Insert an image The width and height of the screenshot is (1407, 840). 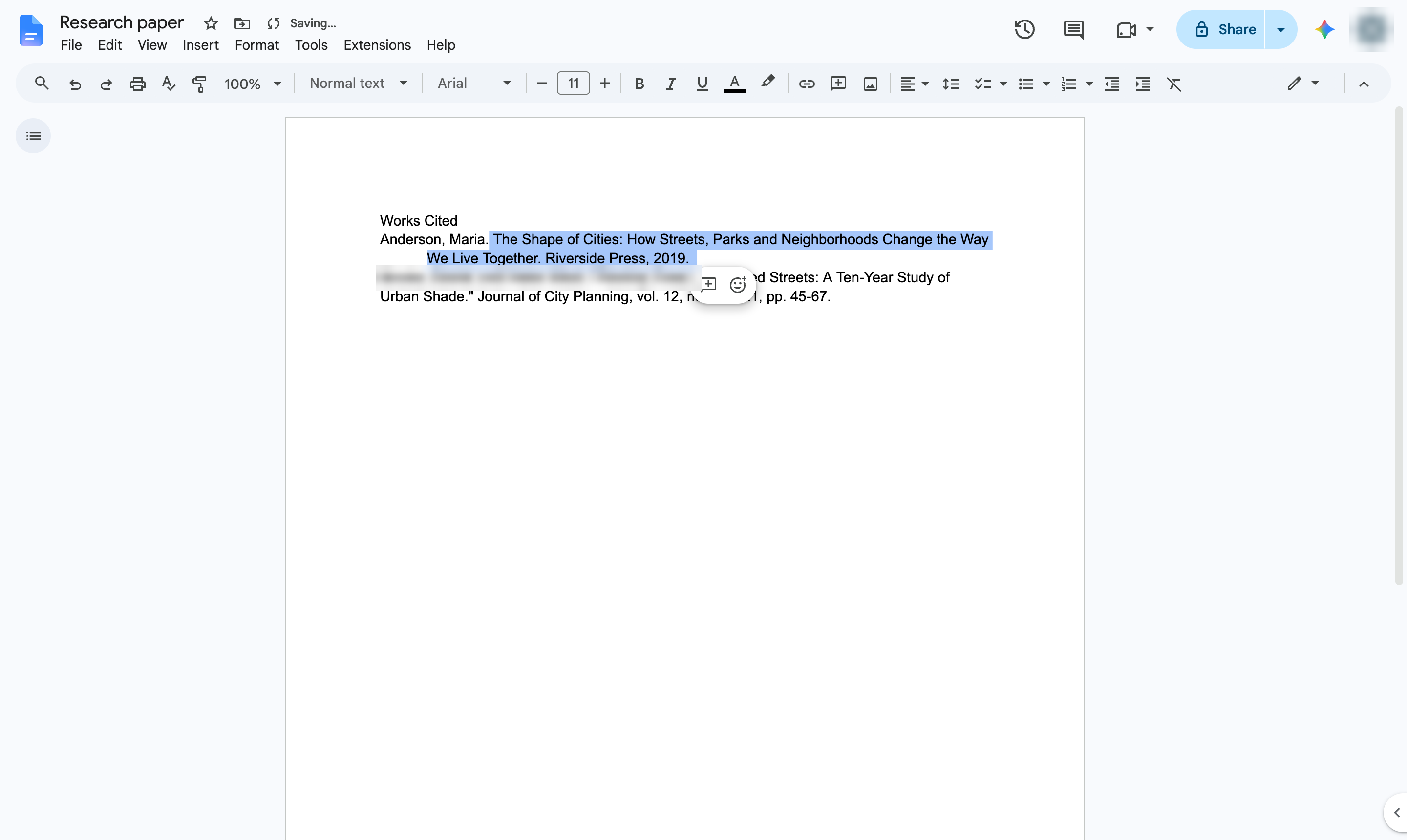(x=870, y=84)
